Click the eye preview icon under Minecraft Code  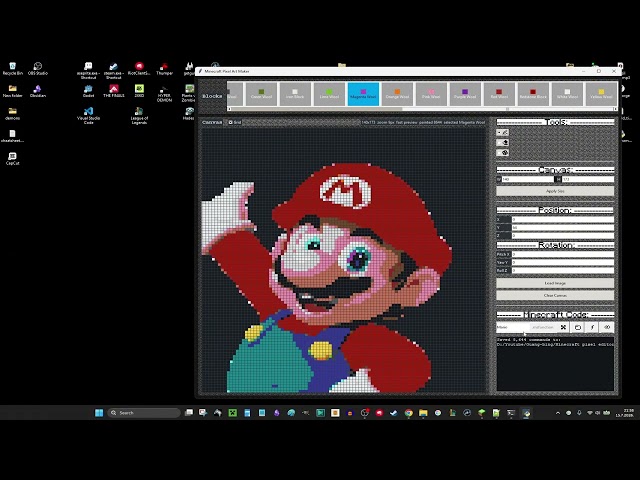click(607, 327)
